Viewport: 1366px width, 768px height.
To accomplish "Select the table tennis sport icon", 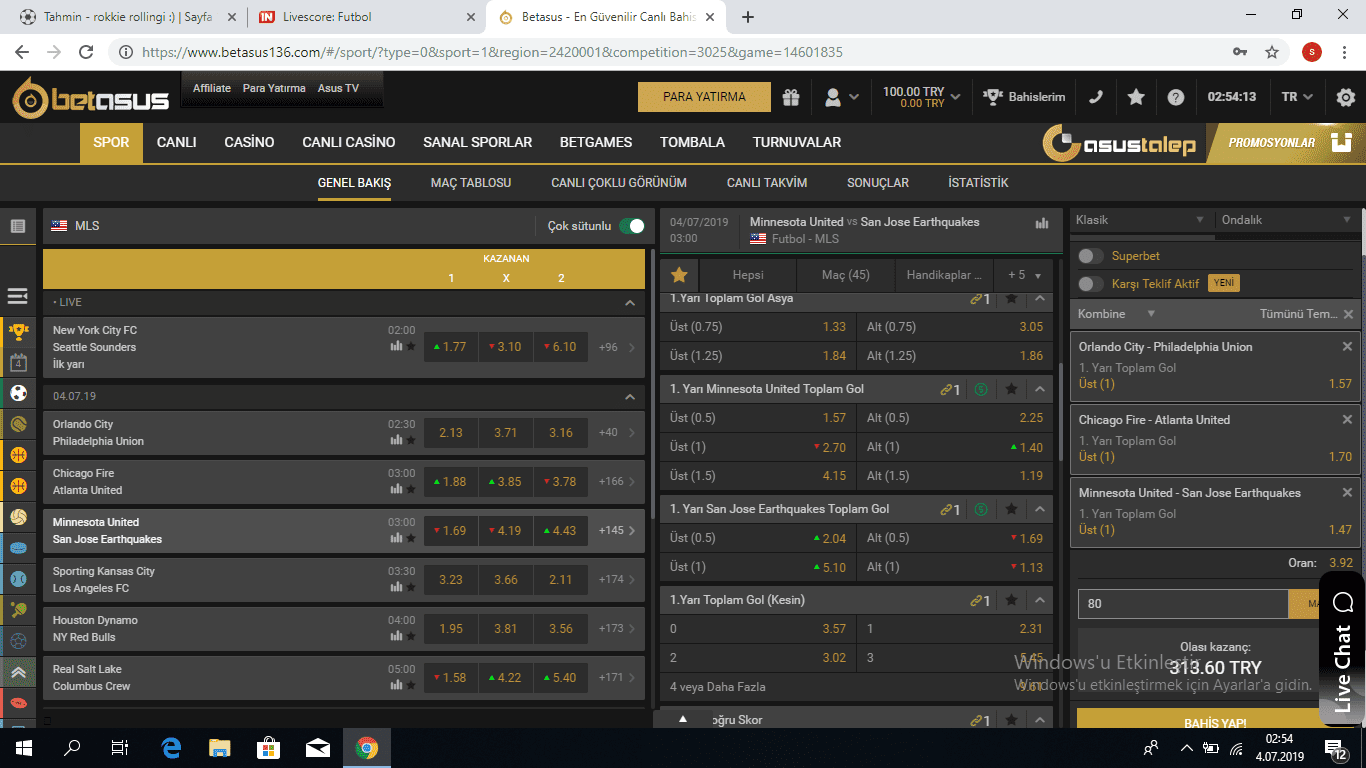I will [18, 610].
